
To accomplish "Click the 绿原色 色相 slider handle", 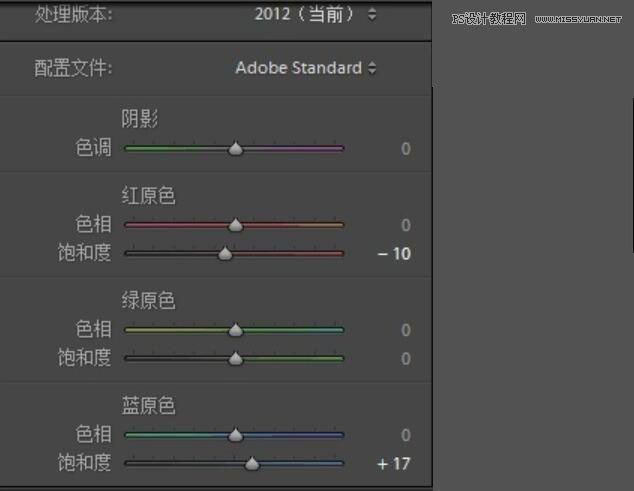I will pyautogui.click(x=235, y=330).
